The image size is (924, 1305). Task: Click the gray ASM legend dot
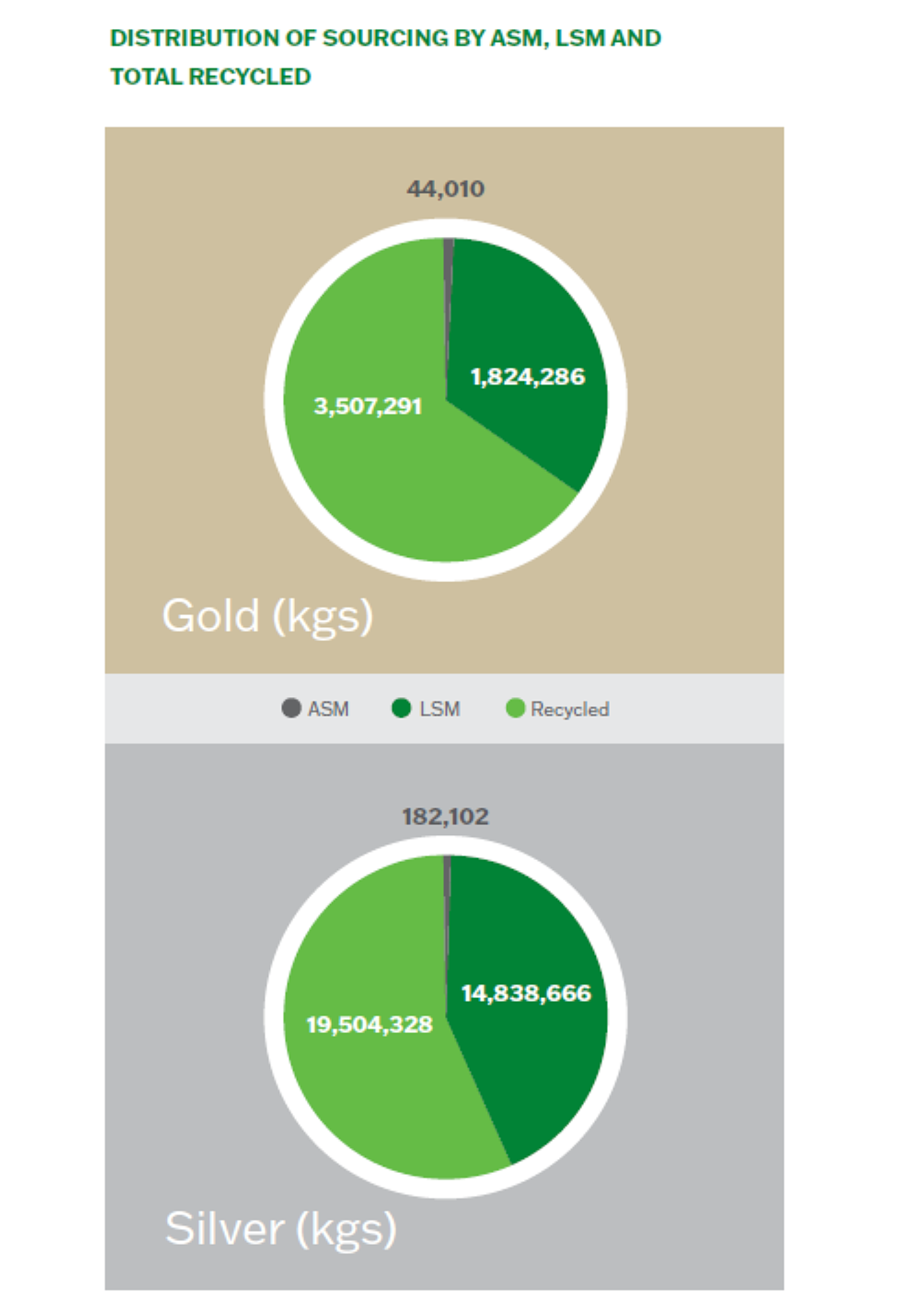[291, 708]
